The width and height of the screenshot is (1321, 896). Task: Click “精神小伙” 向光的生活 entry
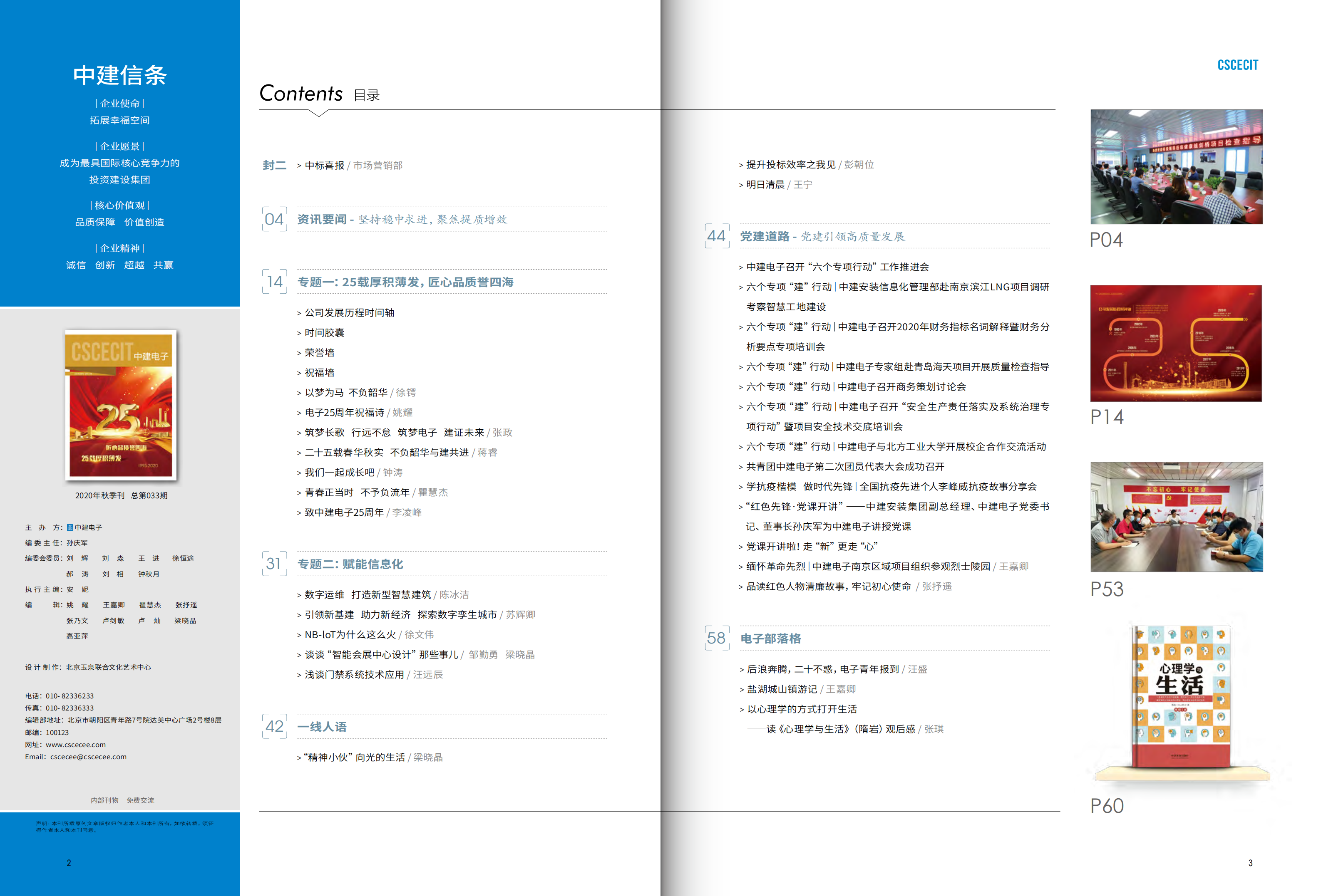click(x=370, y=757)
